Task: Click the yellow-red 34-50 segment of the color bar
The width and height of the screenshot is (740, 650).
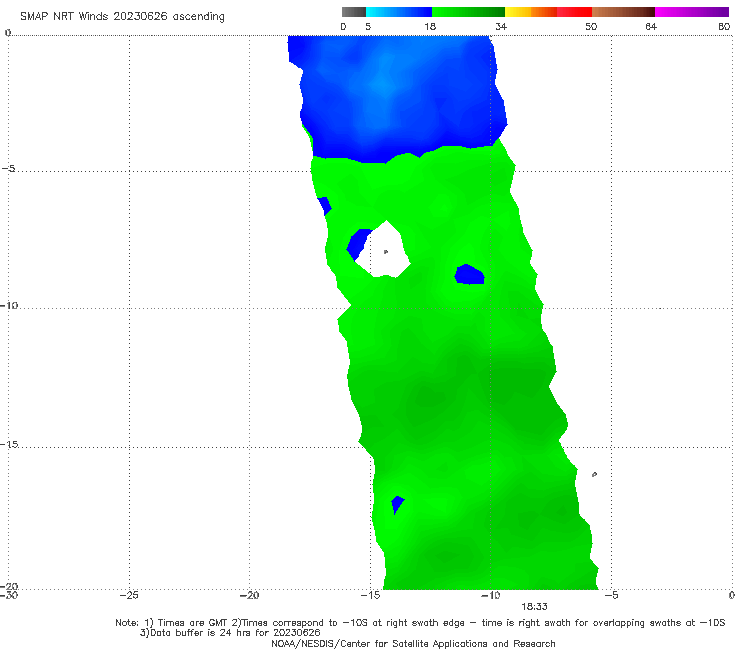Action: 548,12
